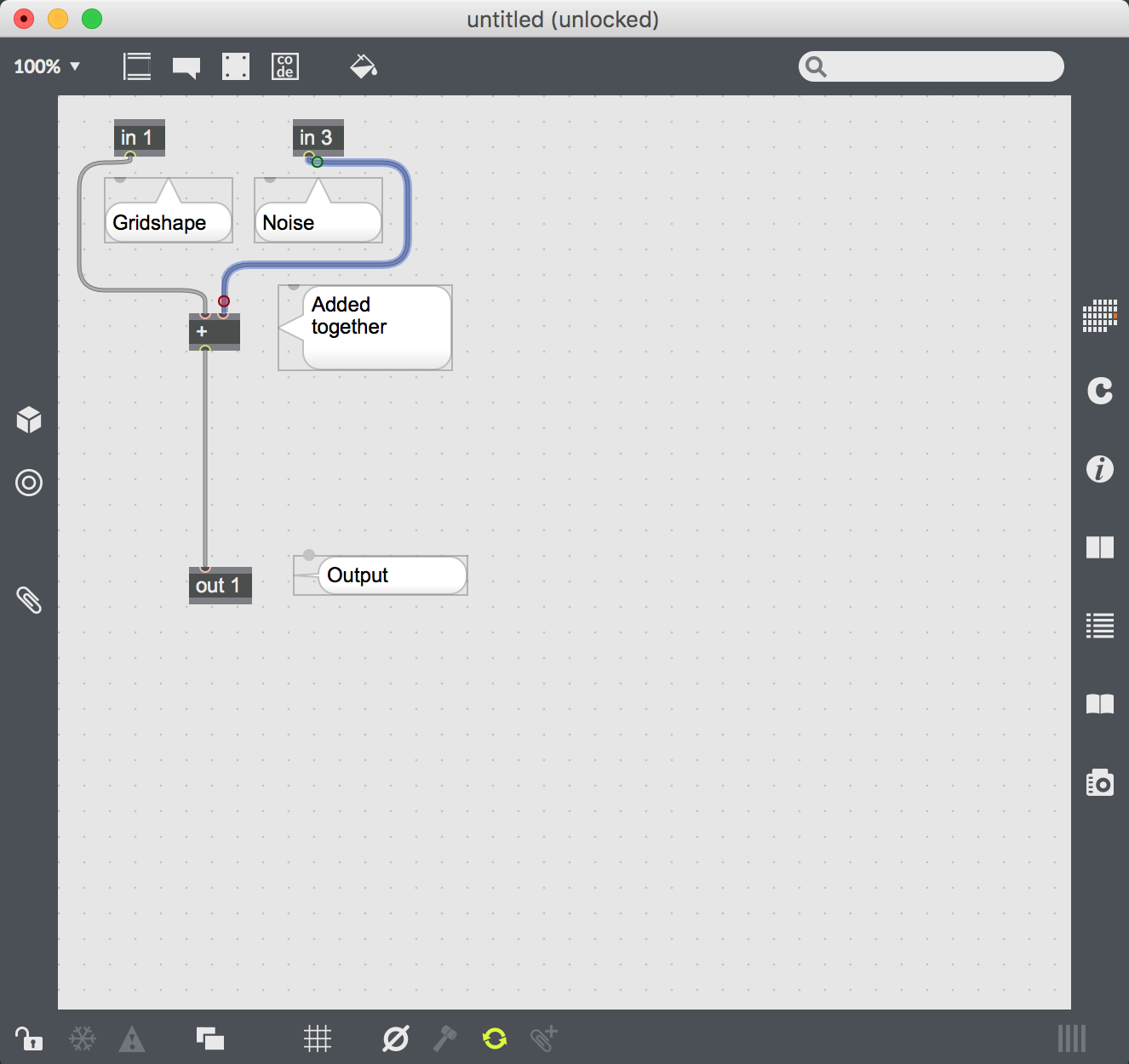
Task: Open the console list icon in right sidebar
Action: tap(1099, 626)
